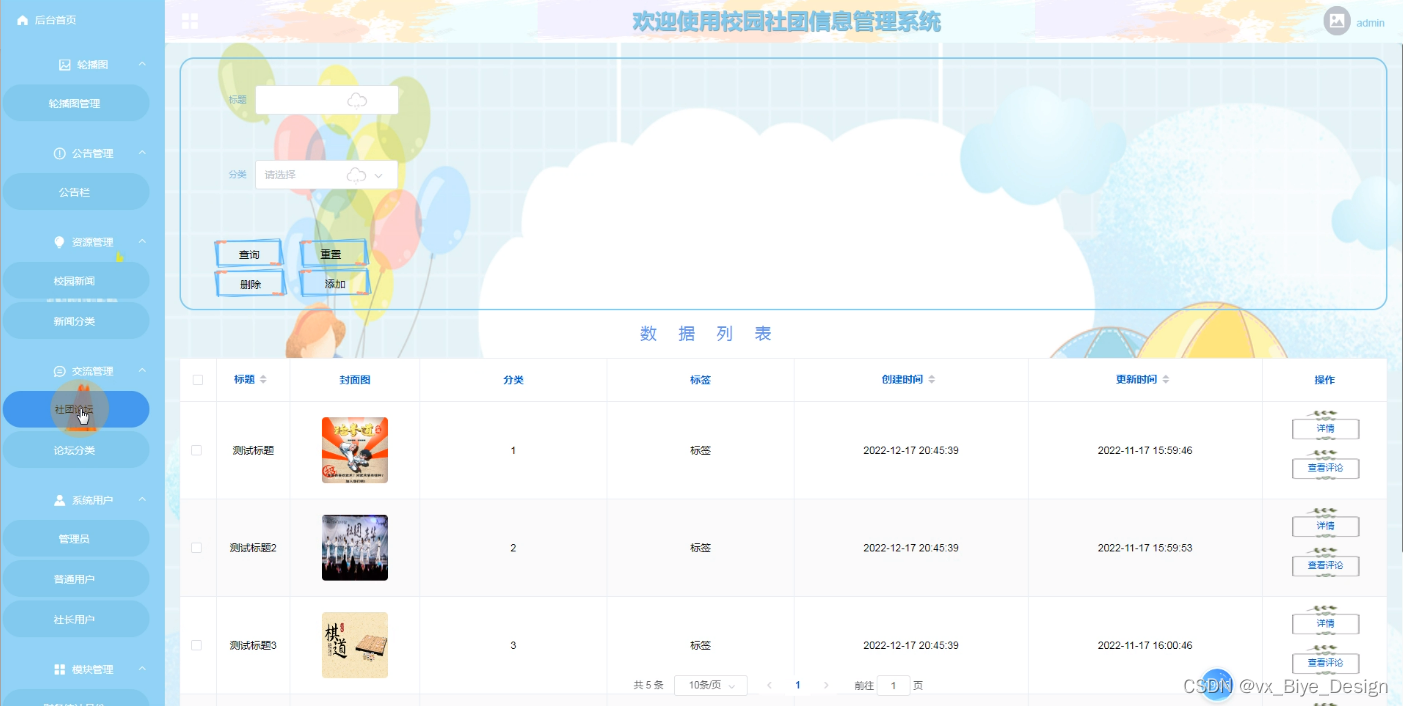Click the admin username text
This screenshot has width=1403, height=706.
coord(1370,22)
